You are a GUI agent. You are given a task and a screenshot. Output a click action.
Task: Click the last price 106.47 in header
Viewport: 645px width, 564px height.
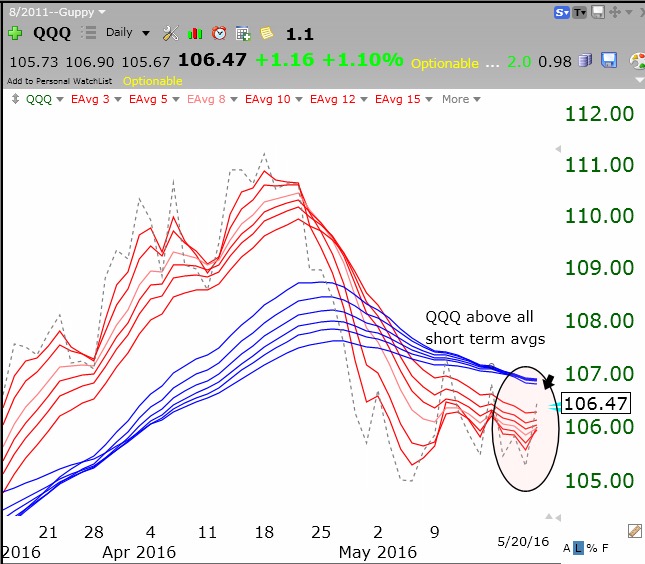coord(212,60)
